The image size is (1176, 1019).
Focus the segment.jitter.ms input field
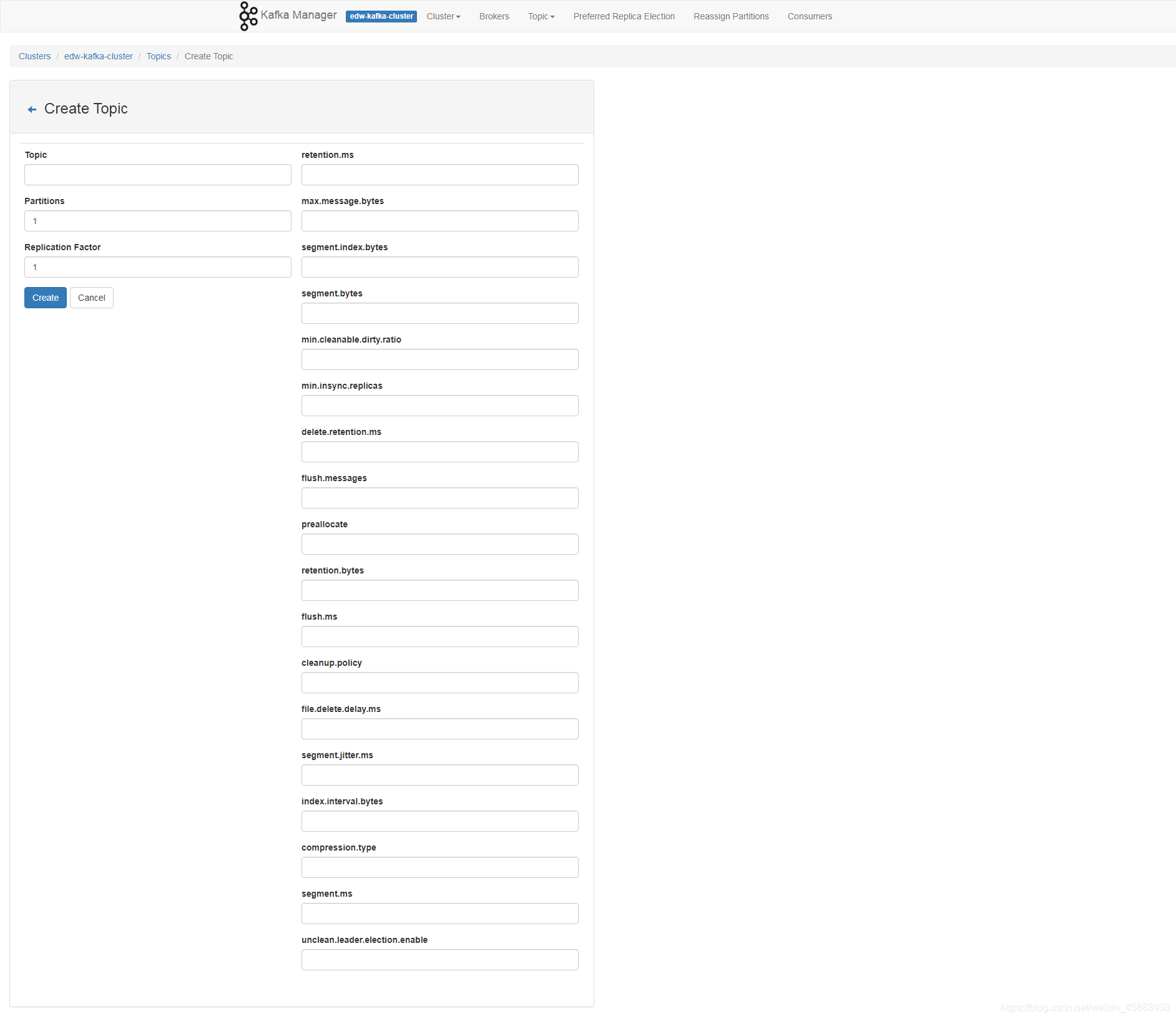pyautogui.click(x=440, y=775)
